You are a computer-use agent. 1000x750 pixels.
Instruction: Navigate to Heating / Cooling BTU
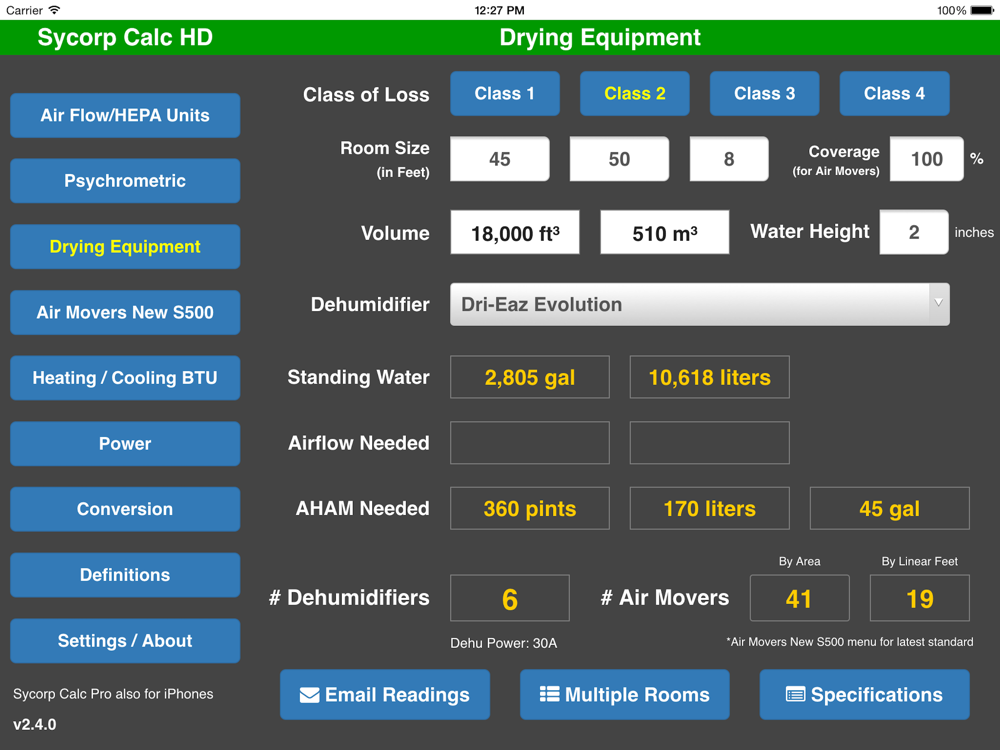(125, 378)
